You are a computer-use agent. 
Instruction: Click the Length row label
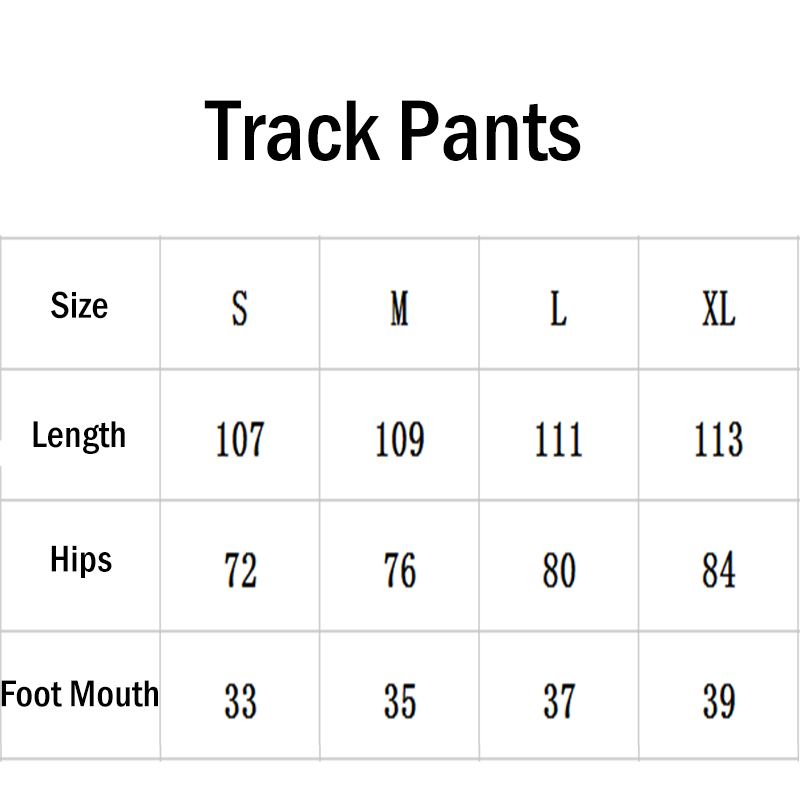point(79,436)
